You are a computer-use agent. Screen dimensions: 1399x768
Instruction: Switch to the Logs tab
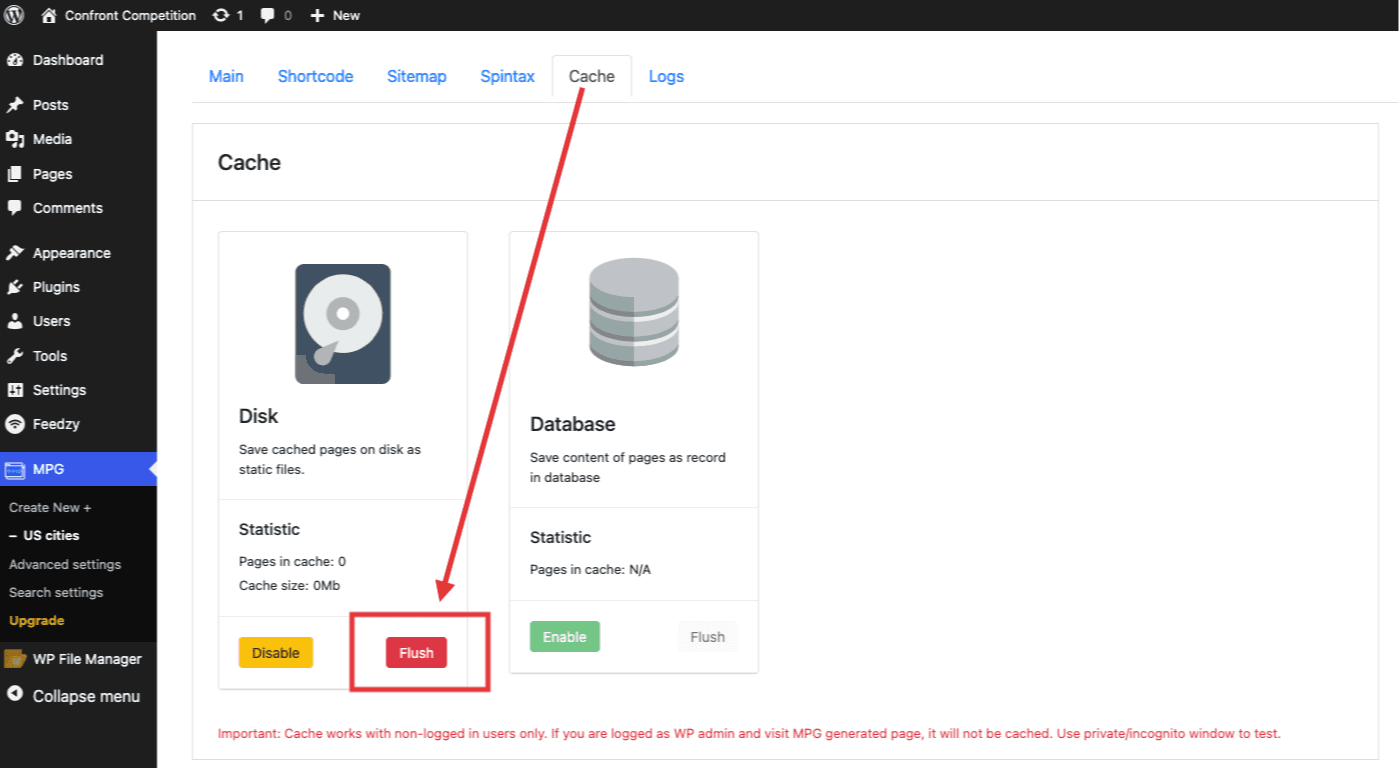coord(666,77)
